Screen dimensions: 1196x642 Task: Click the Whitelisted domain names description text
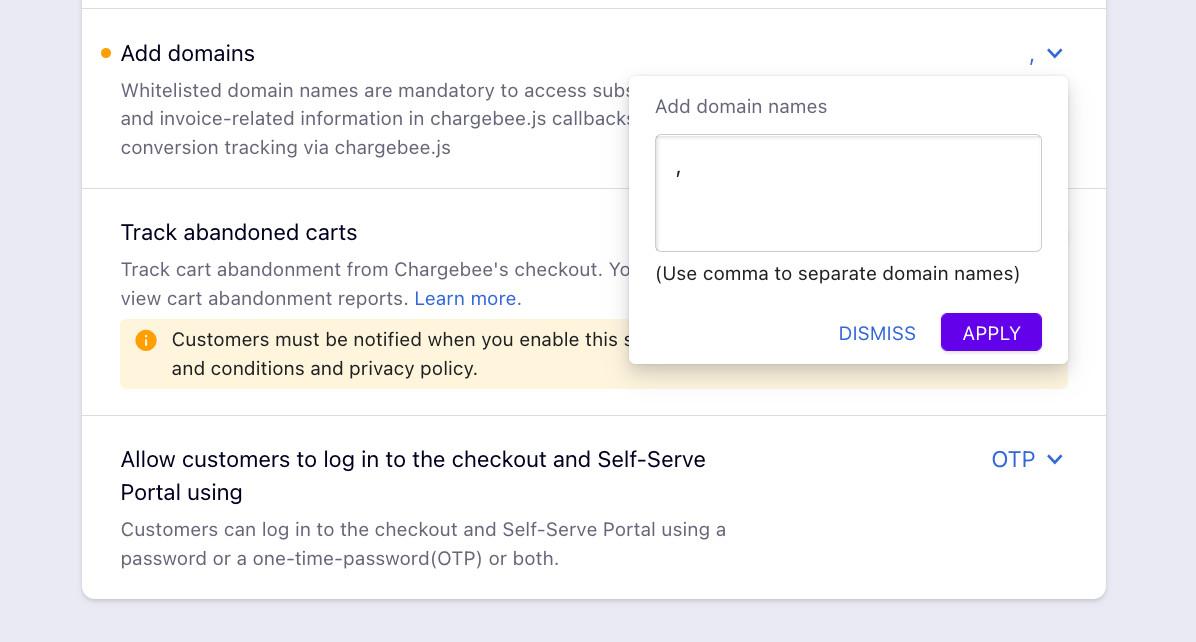pyautogui.click(x=375, y=119)
